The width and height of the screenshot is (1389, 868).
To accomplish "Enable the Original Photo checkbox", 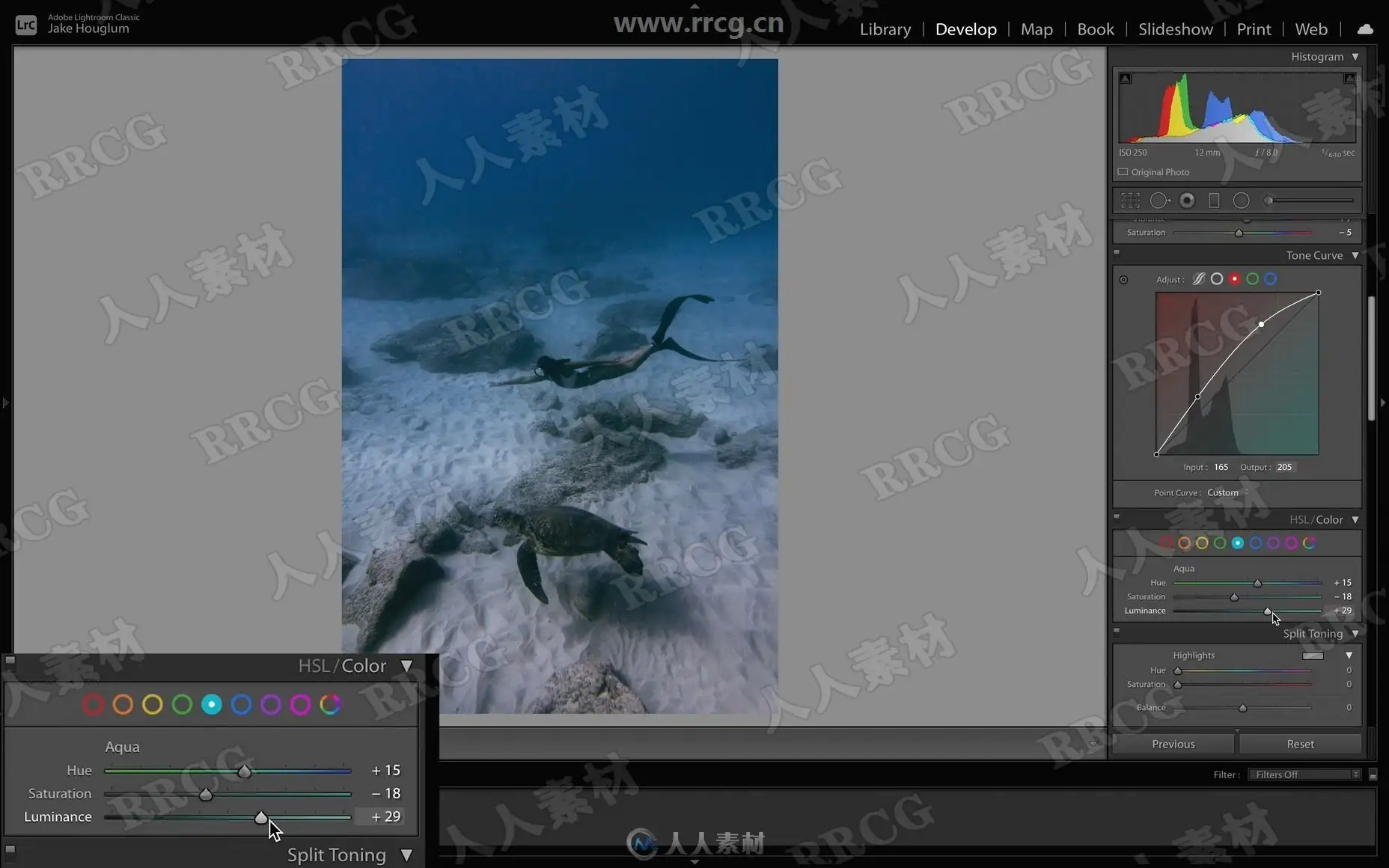I will [1123, 172].
